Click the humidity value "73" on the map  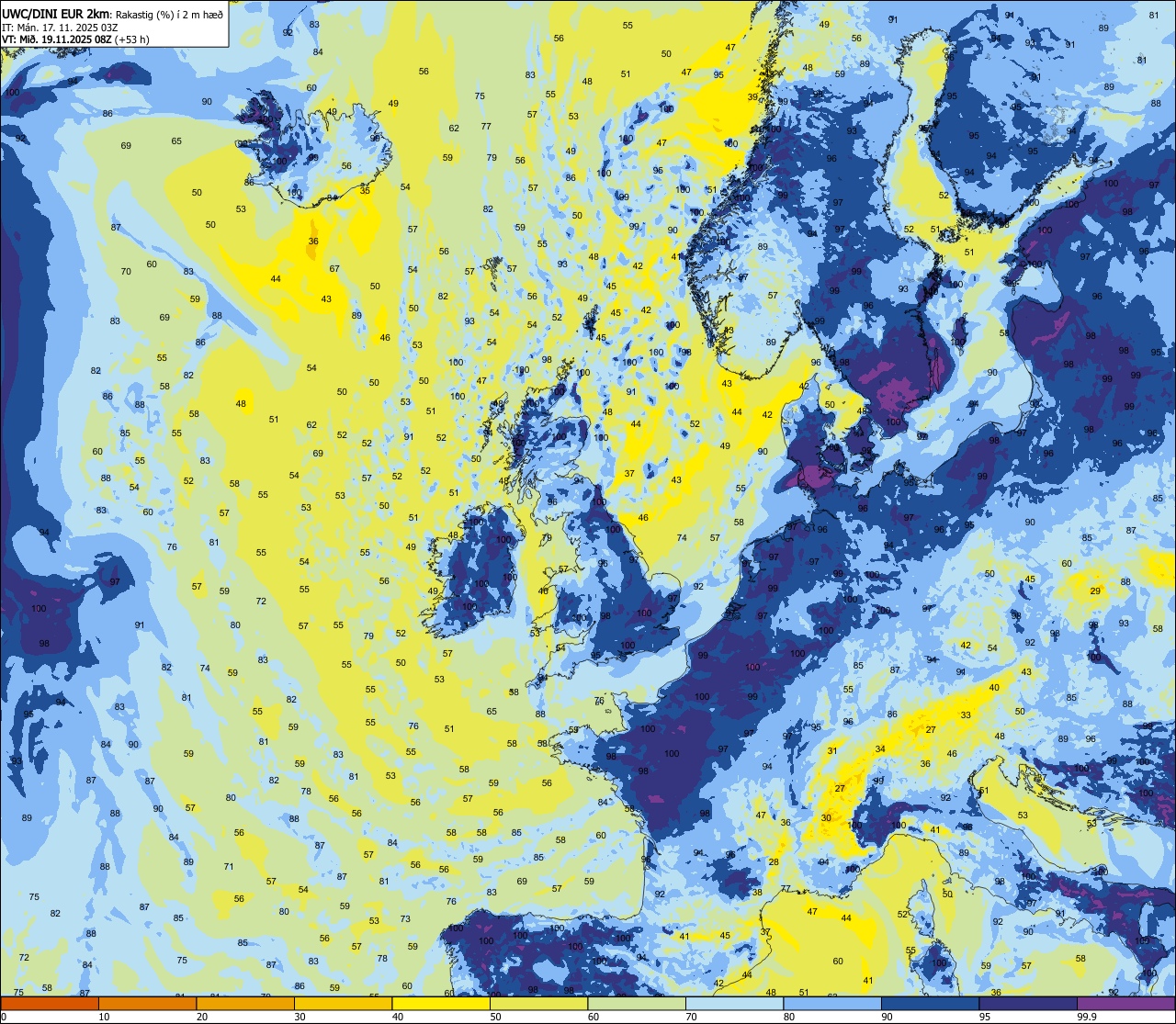(x=405, y=918)
